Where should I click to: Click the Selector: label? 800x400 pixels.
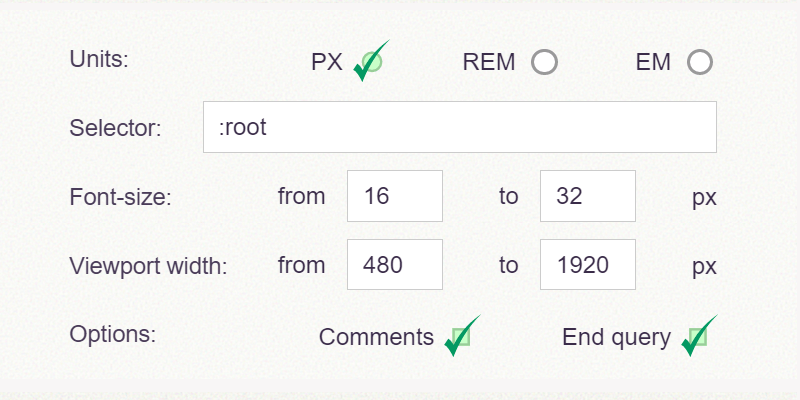pos(115,128)
